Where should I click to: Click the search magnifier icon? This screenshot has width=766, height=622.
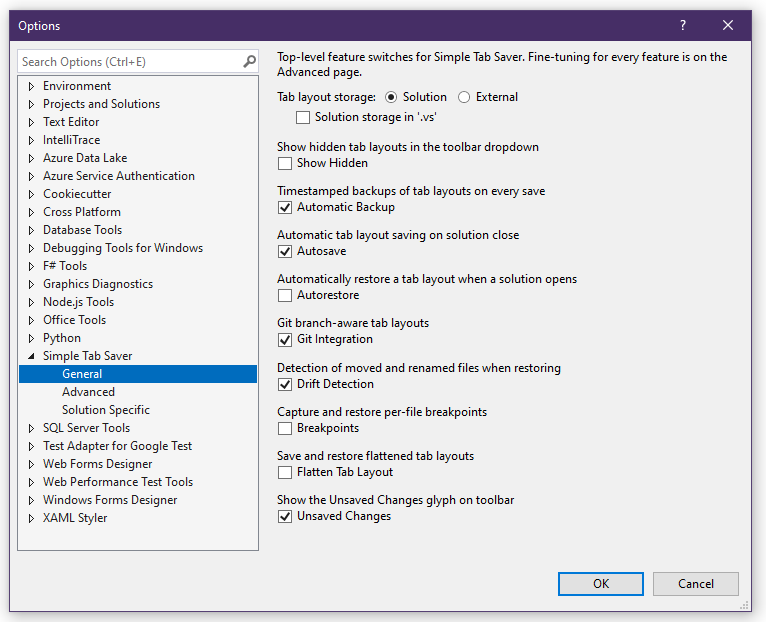(249, 62)
